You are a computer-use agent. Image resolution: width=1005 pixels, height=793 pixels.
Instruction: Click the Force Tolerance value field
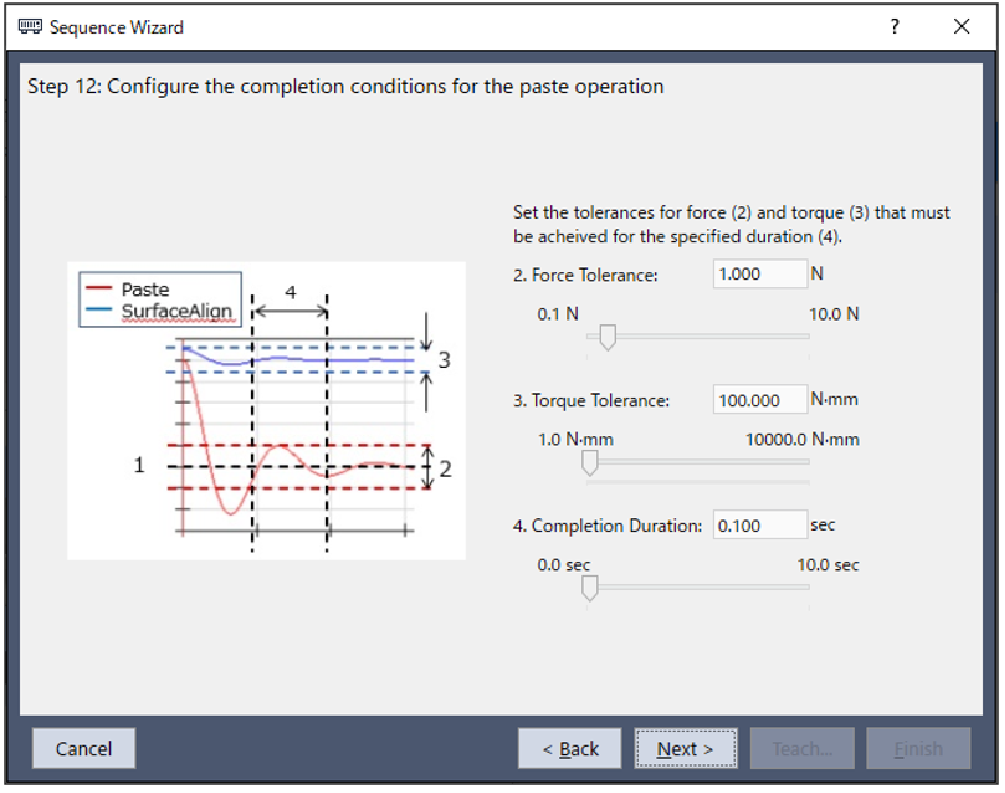[759, 274]
